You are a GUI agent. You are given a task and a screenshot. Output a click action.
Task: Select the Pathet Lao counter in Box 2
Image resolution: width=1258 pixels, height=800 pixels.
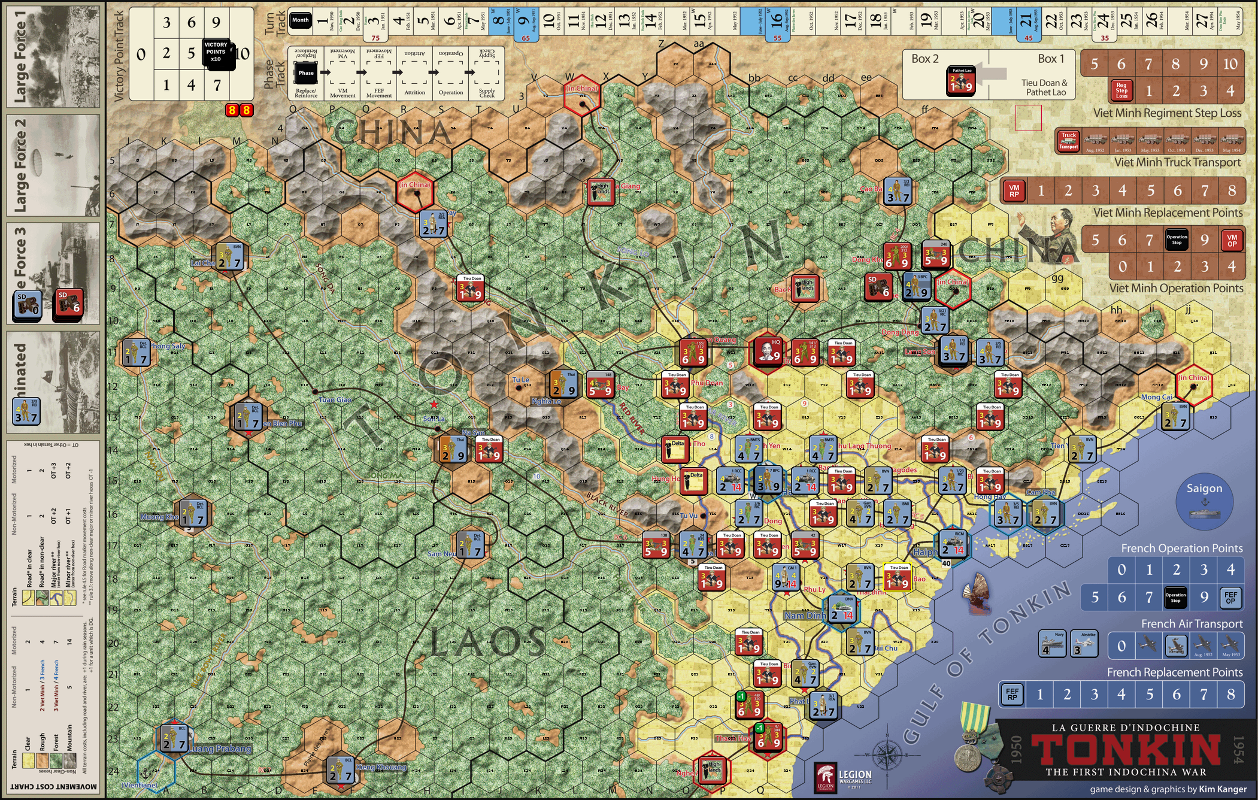pyautogui.click(x=963, y=83)
